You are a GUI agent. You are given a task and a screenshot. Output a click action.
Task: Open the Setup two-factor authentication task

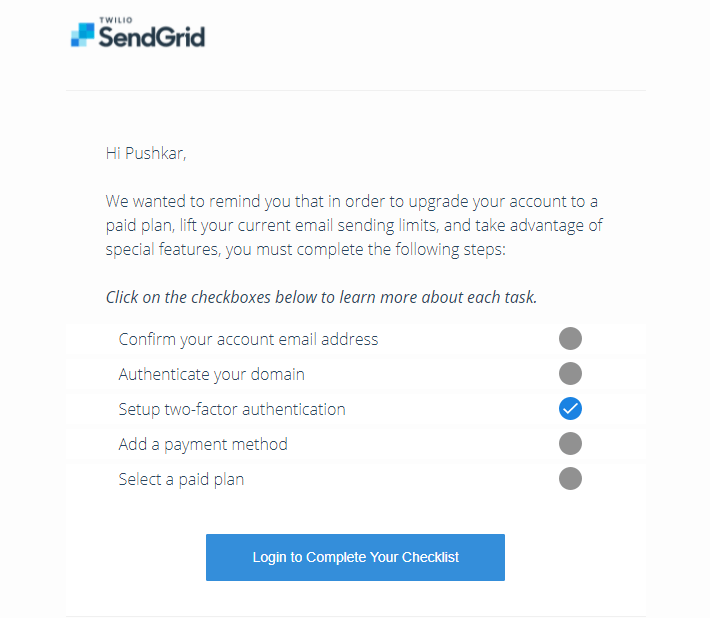(232, 409)
